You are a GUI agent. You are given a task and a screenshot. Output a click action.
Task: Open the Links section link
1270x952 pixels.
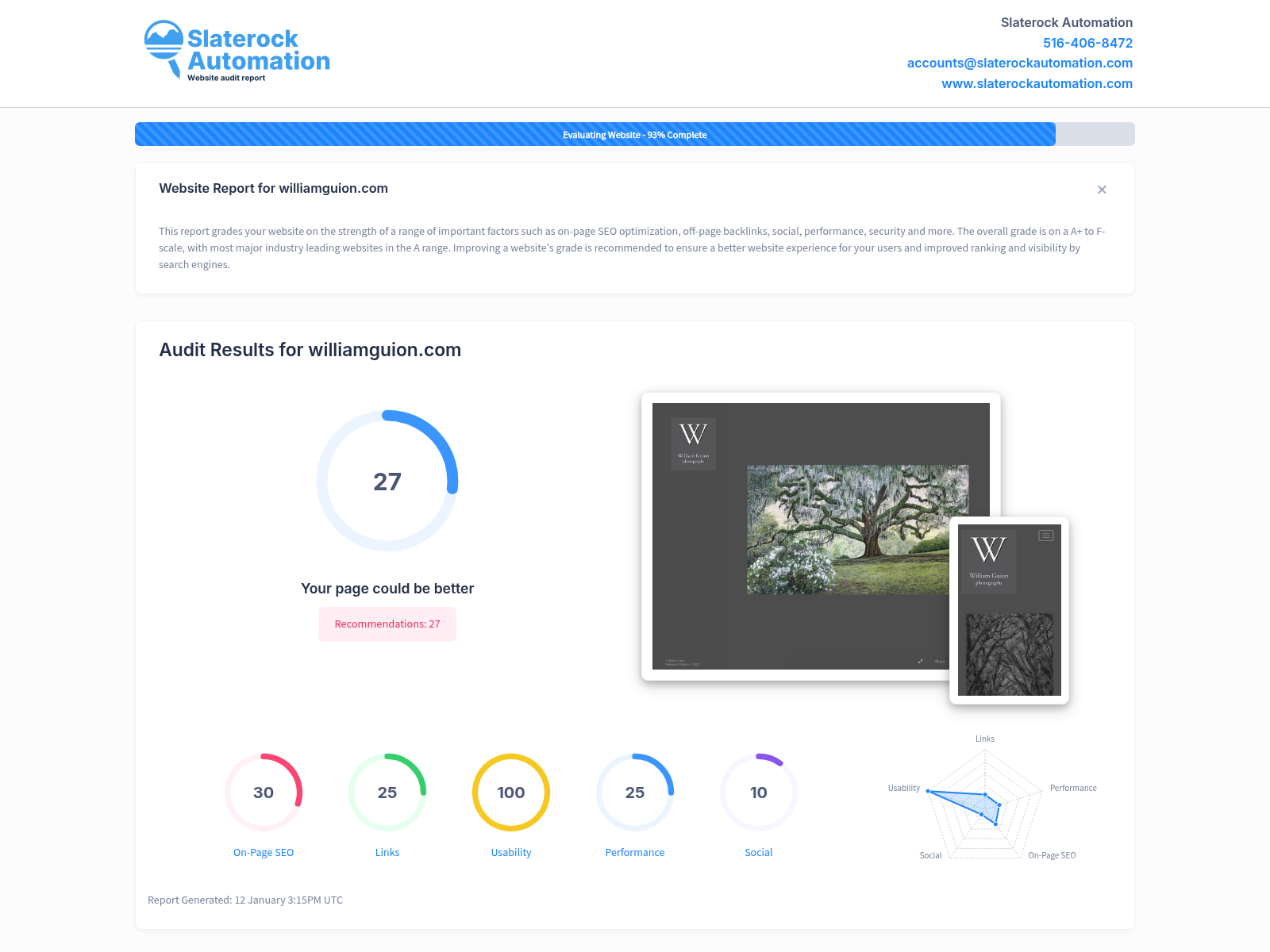(387, 852)
